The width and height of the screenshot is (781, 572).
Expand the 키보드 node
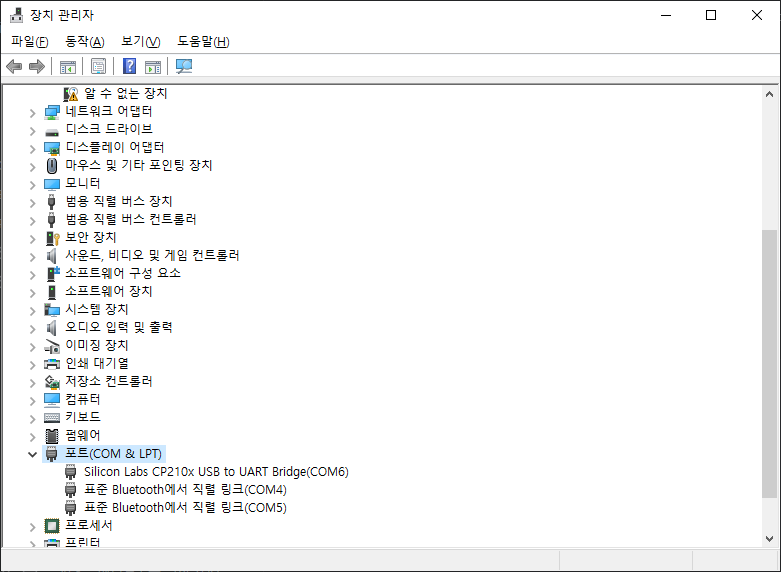pyautogui.click(x=32, y=419)
